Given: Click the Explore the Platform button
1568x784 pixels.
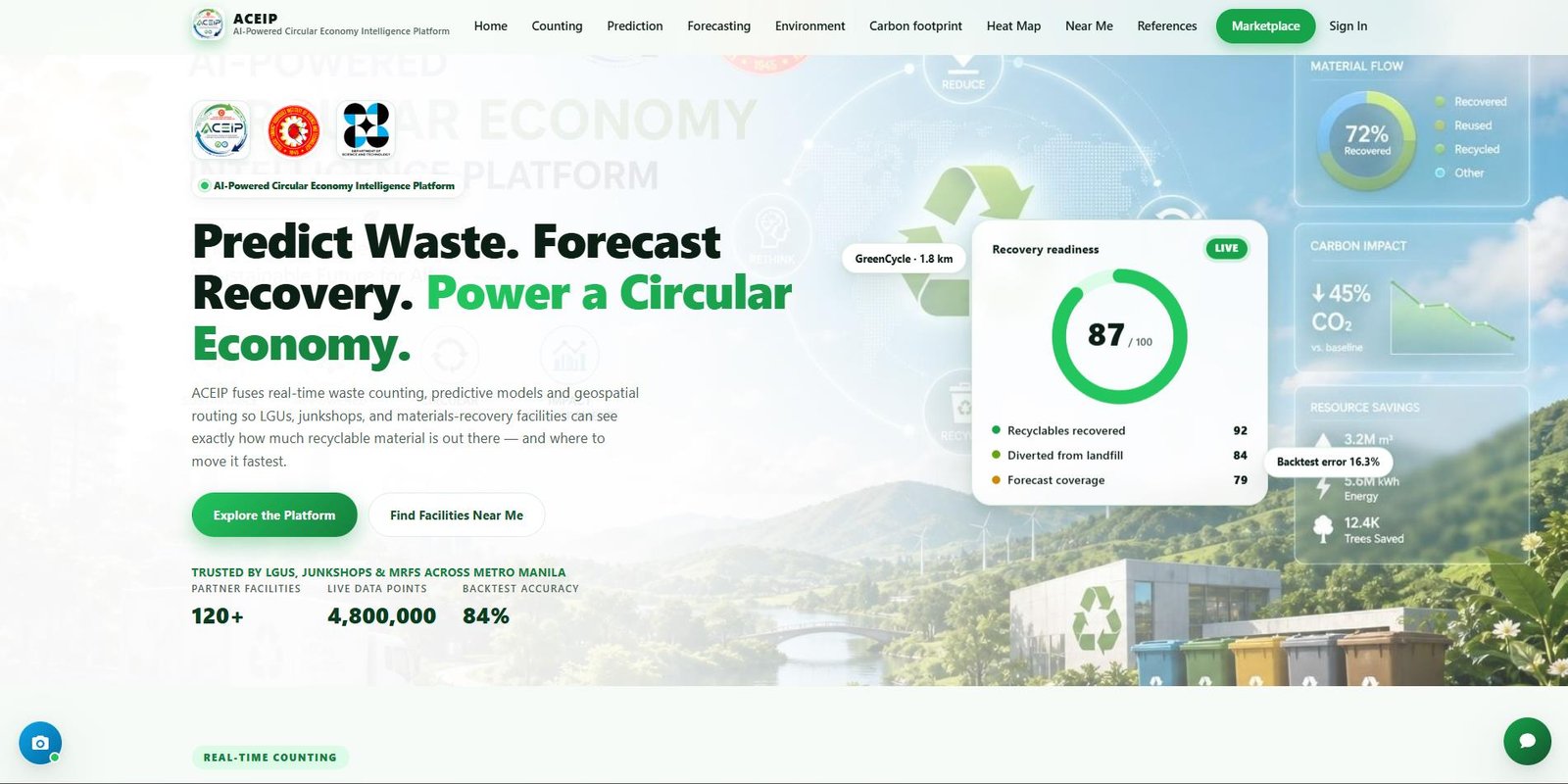Looking at the screenshot, I should pyautogui.click(x=274, y=514).
